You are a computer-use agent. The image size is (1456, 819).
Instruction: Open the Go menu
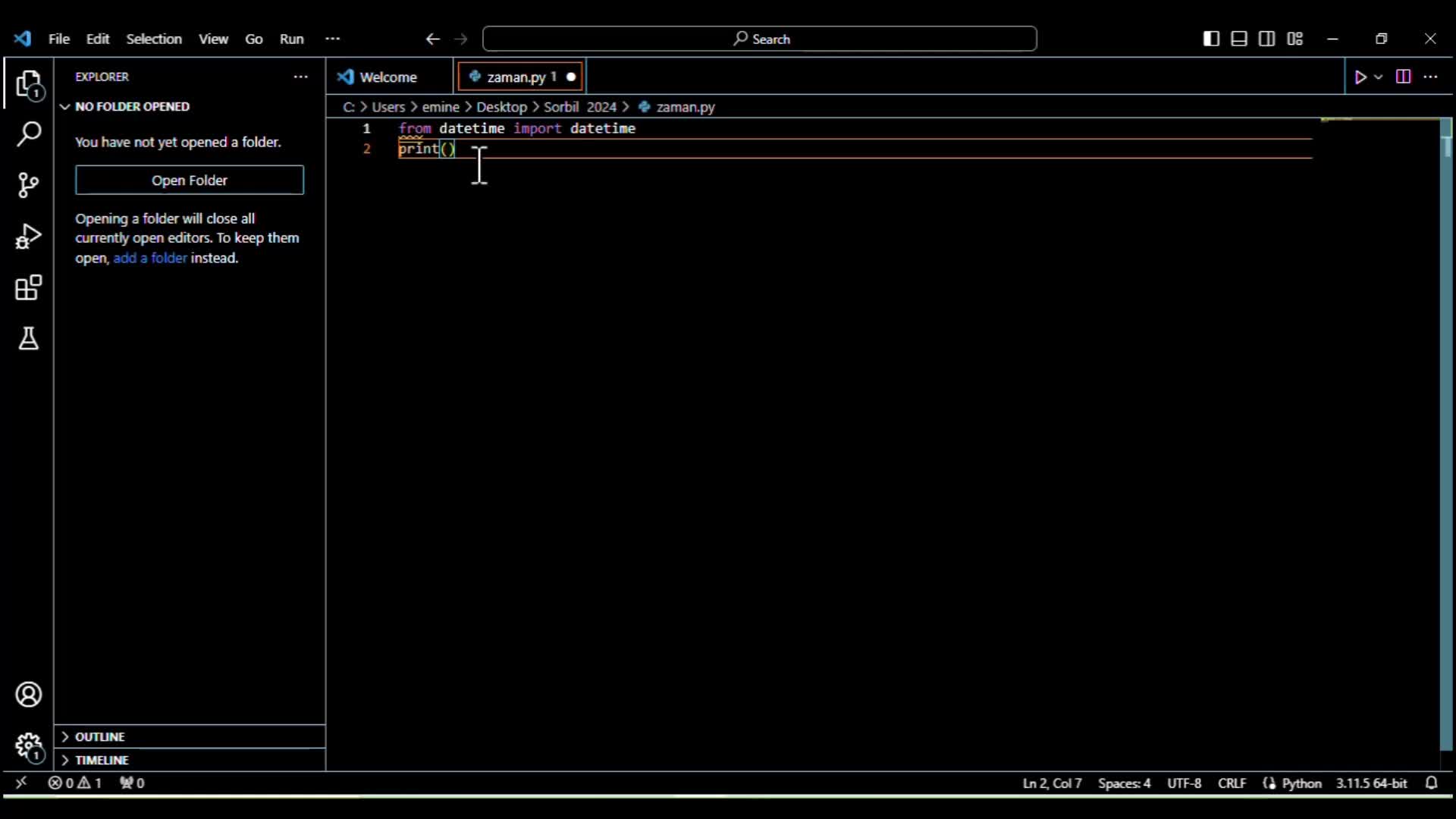tap(254, 39)
